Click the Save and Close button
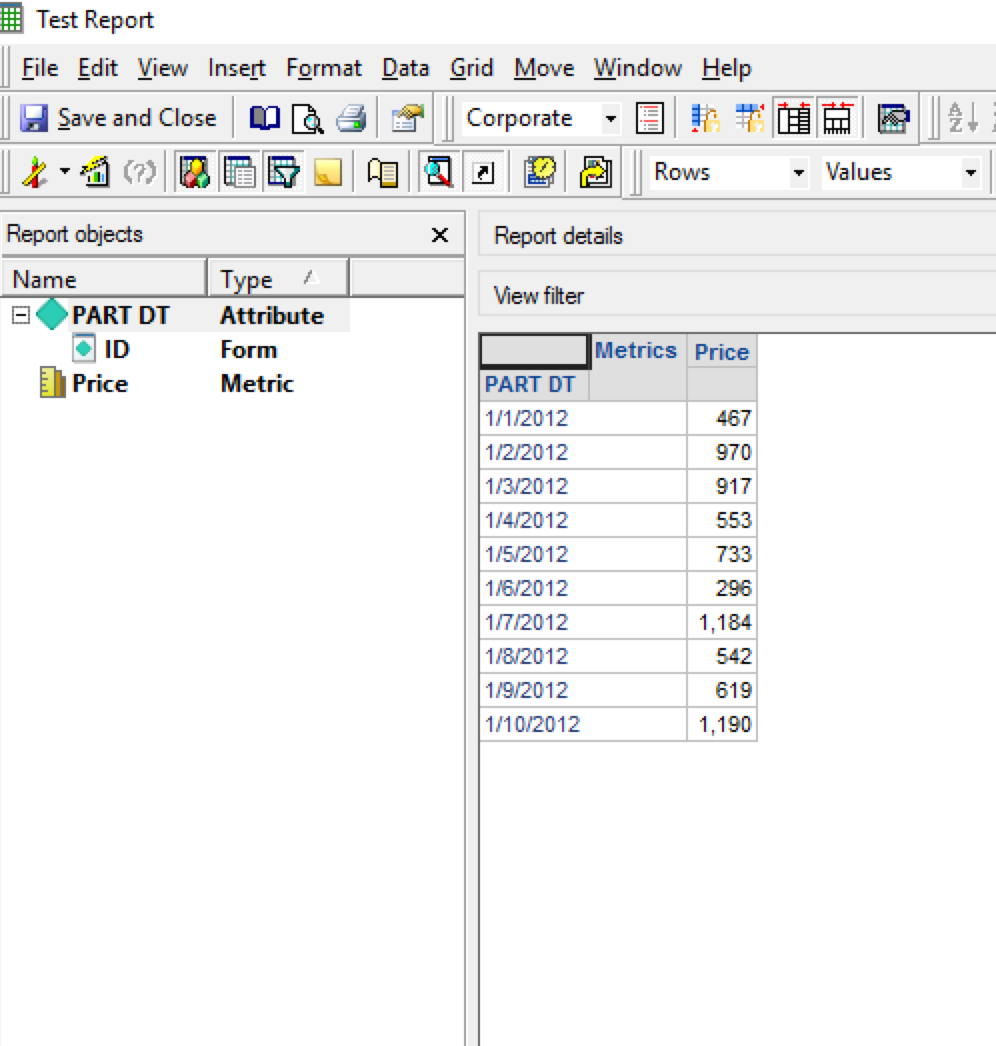This screenshot has width=996, height=1046. [119, 118]
